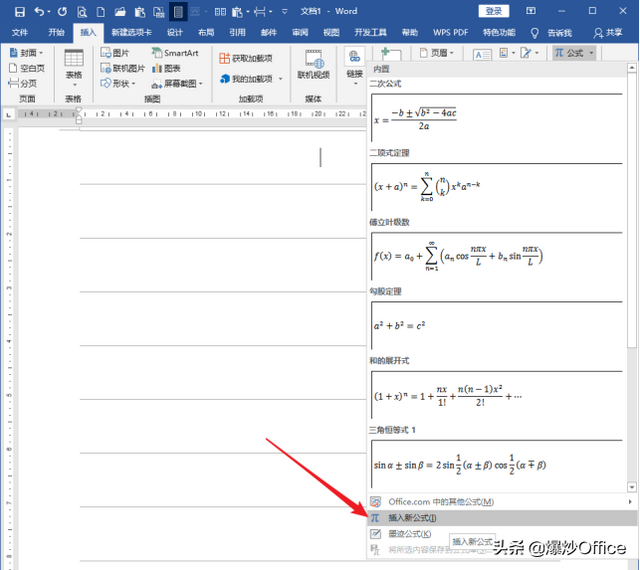Insert a 空白页 blank page
Screen dimensions: 640x570
(27, 68)
